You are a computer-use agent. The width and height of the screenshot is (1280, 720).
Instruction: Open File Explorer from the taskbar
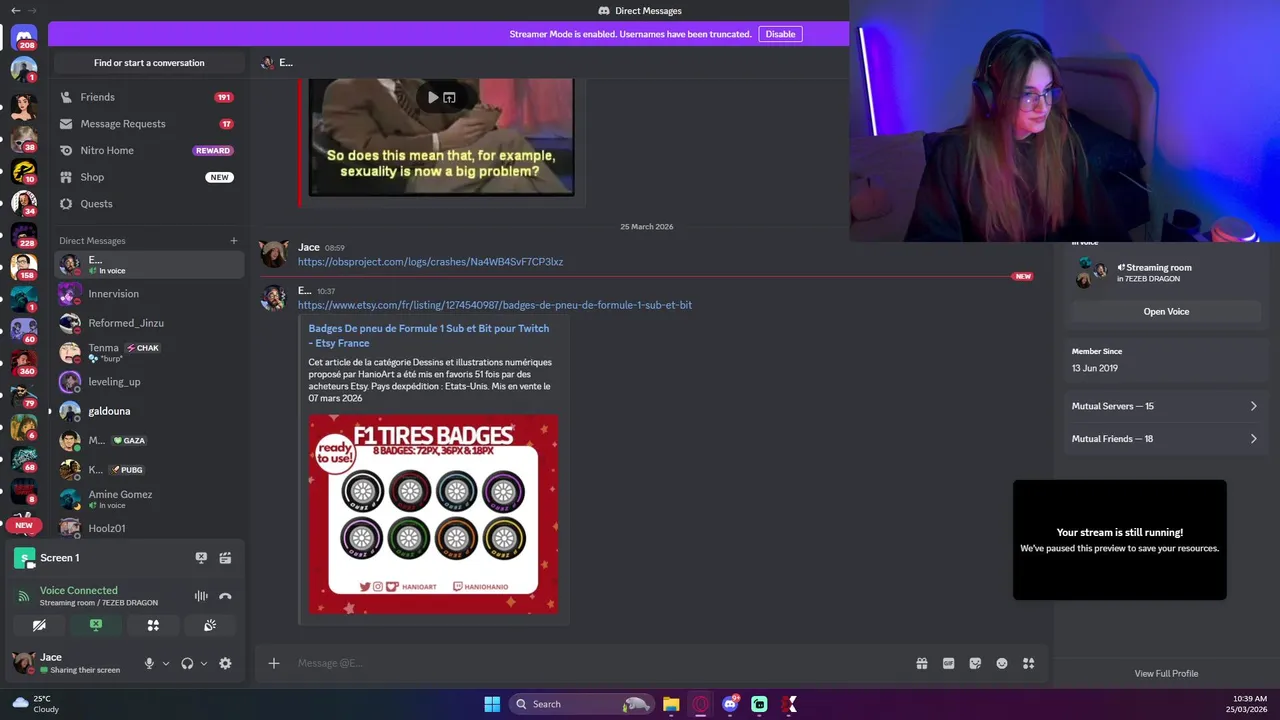click(x=671, y=704)
